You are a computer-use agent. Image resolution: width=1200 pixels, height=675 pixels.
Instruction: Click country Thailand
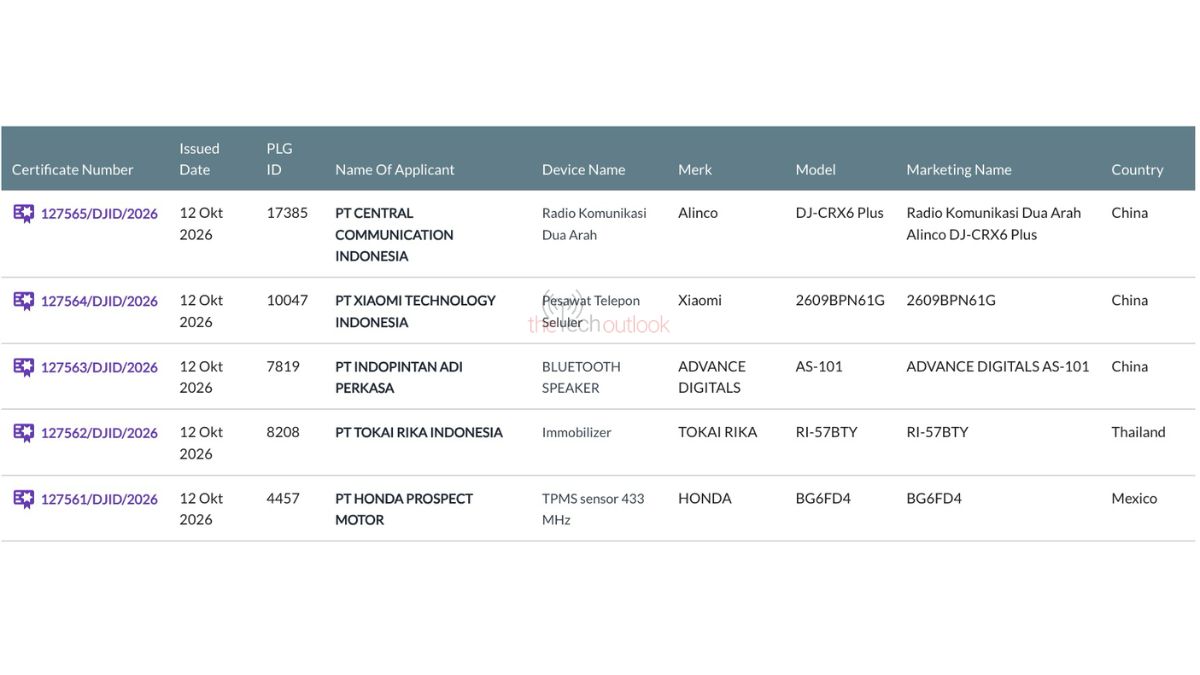click(1138, 432)
